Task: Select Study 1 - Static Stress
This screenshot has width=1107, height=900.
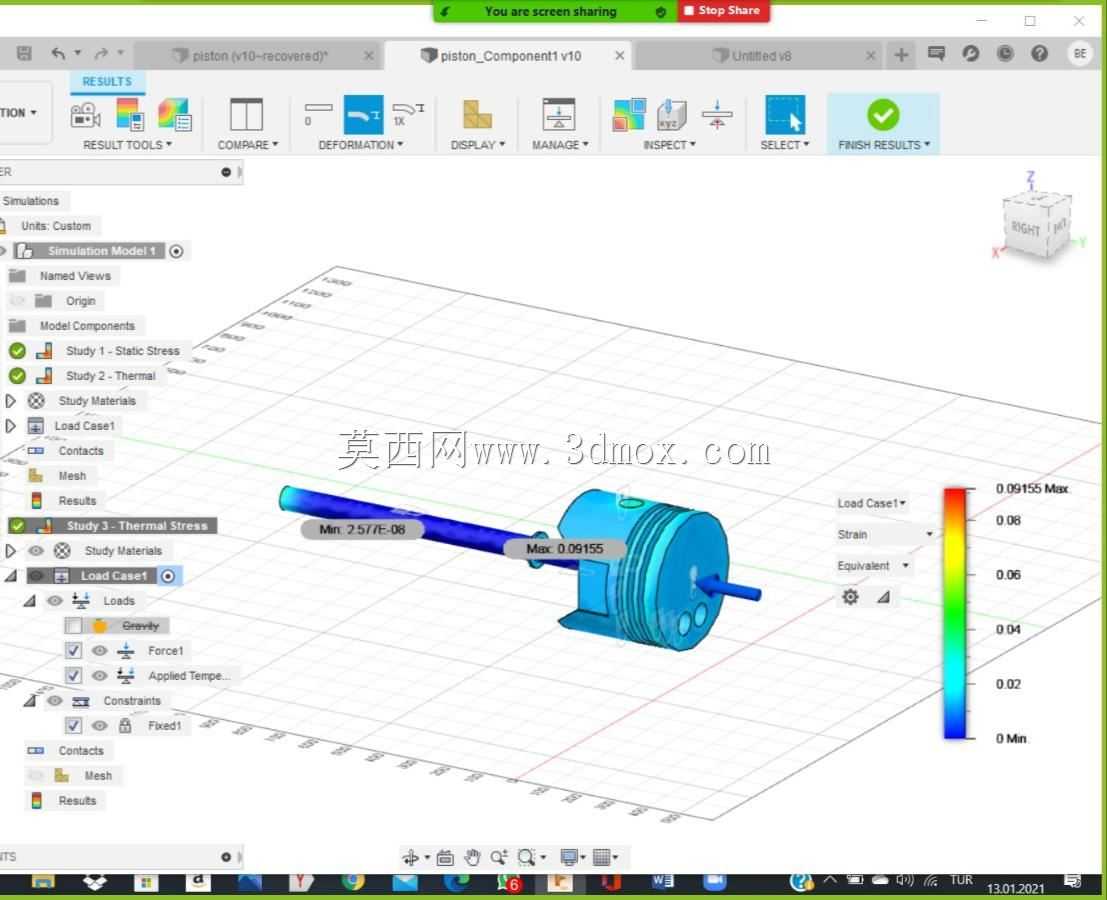Action: 122,351
